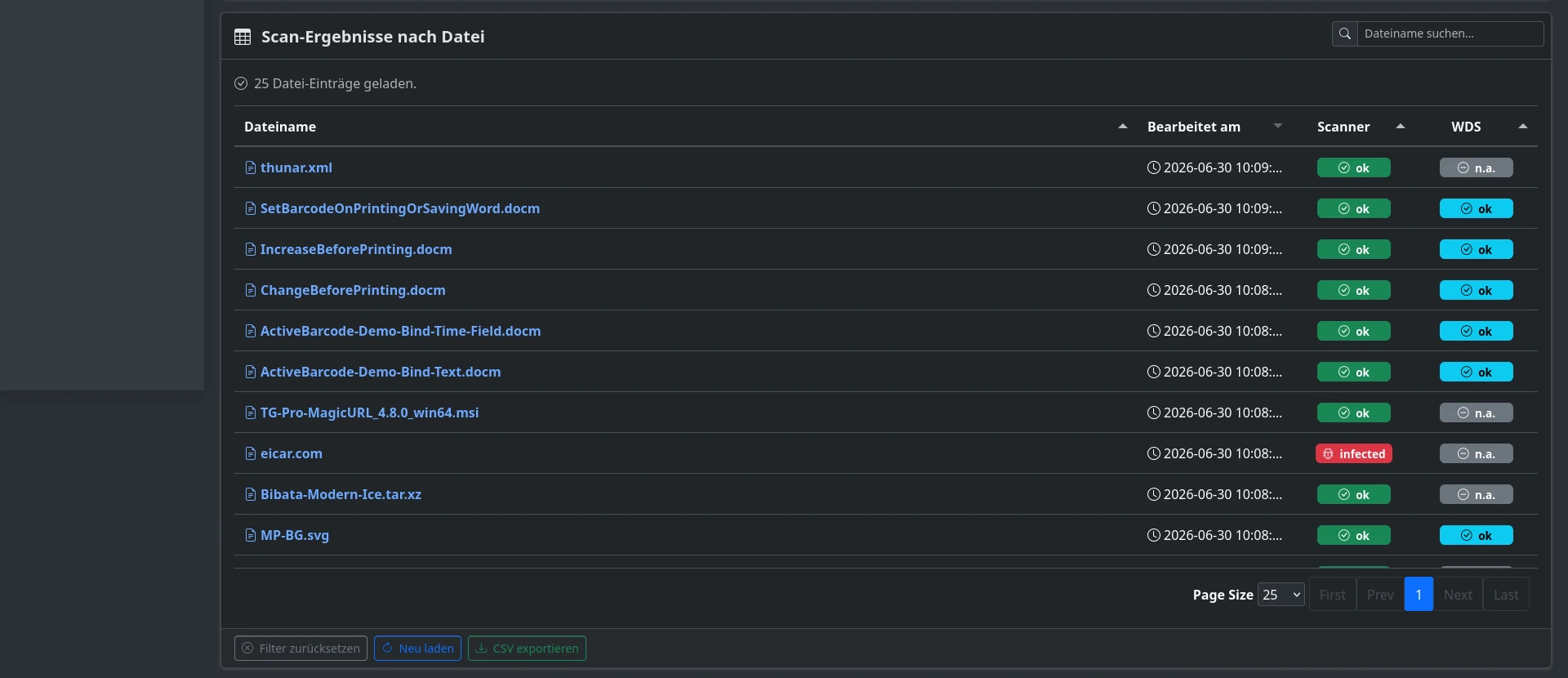The width and height of the screenshot is (1568, 678).
Task: Click WDS ok badge for IncreaseBeforePrinting.docm
Action: [x=1477, y=249]
